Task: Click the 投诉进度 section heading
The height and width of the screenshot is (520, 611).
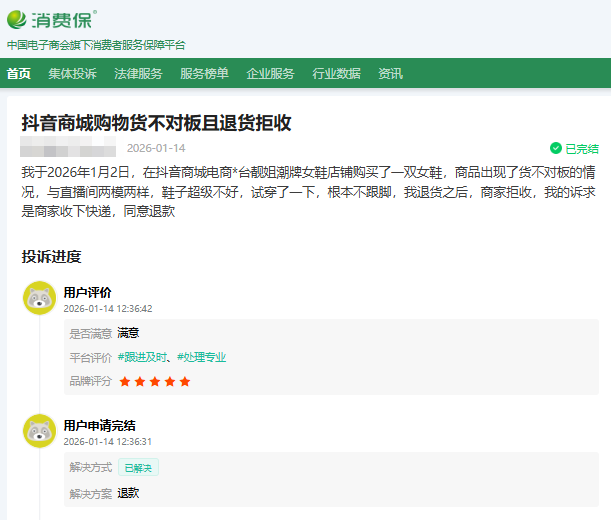Action: 52,257
